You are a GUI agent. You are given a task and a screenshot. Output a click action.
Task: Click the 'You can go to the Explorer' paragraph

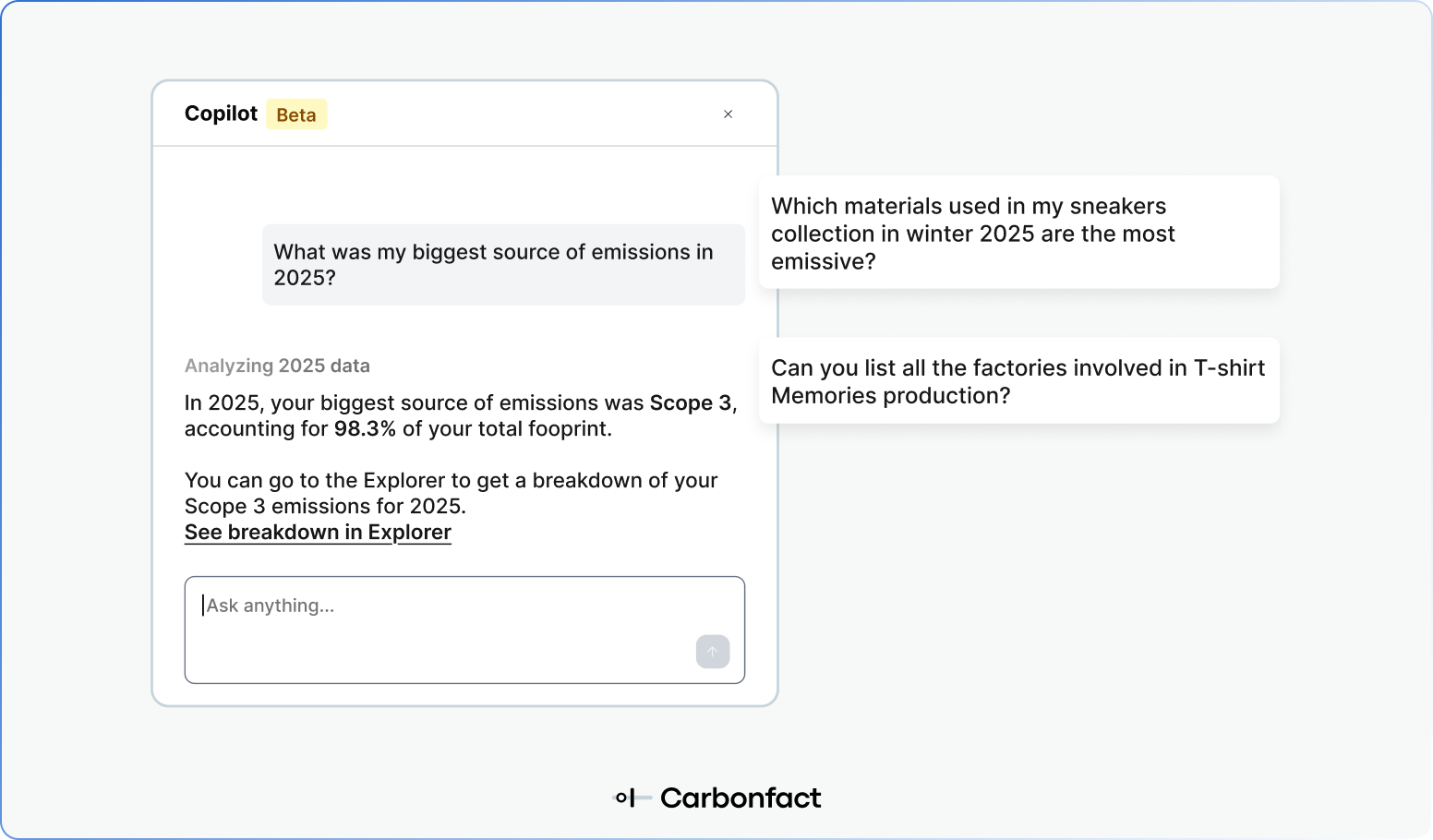452,493
